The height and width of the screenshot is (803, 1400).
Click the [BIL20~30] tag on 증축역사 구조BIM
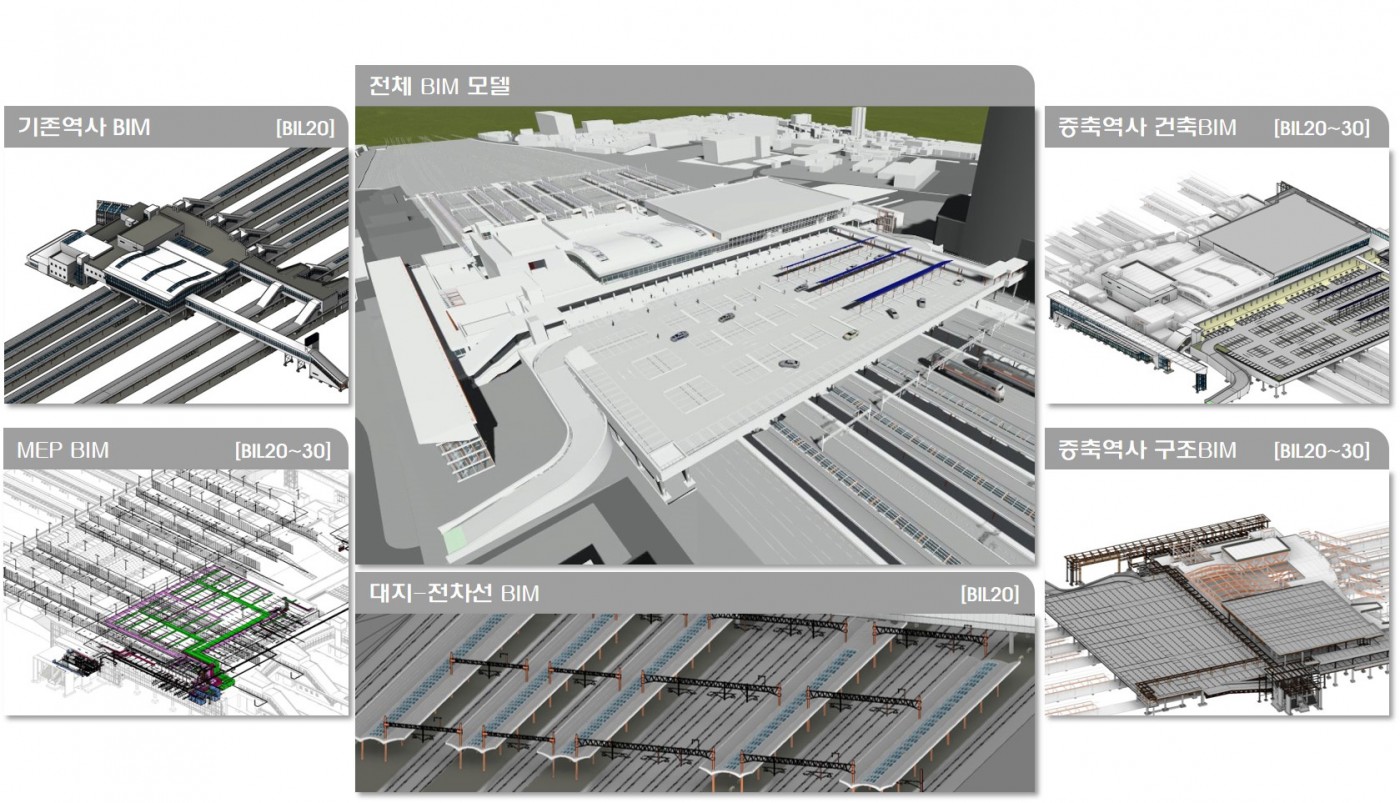point(1322,451)
